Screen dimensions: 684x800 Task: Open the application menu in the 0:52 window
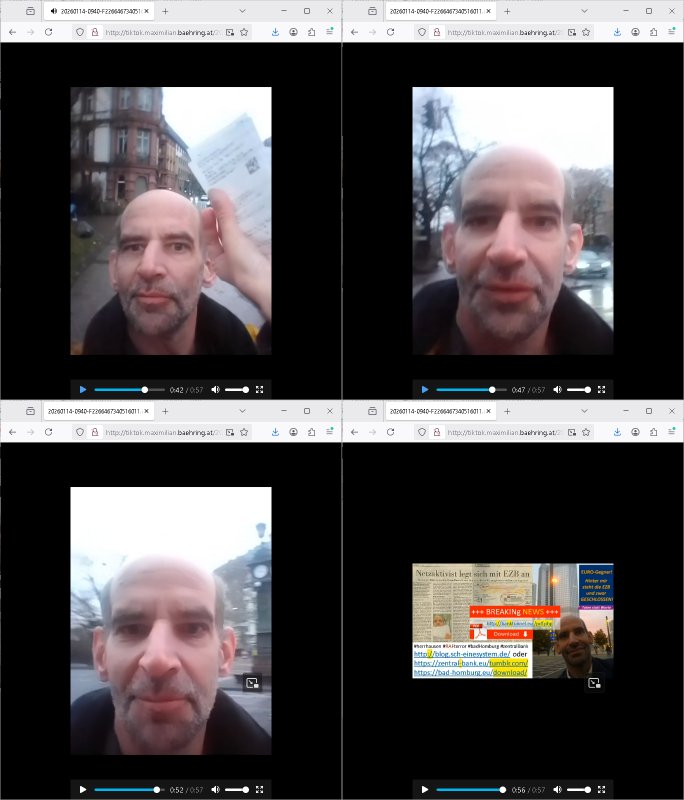pos(329,432)
